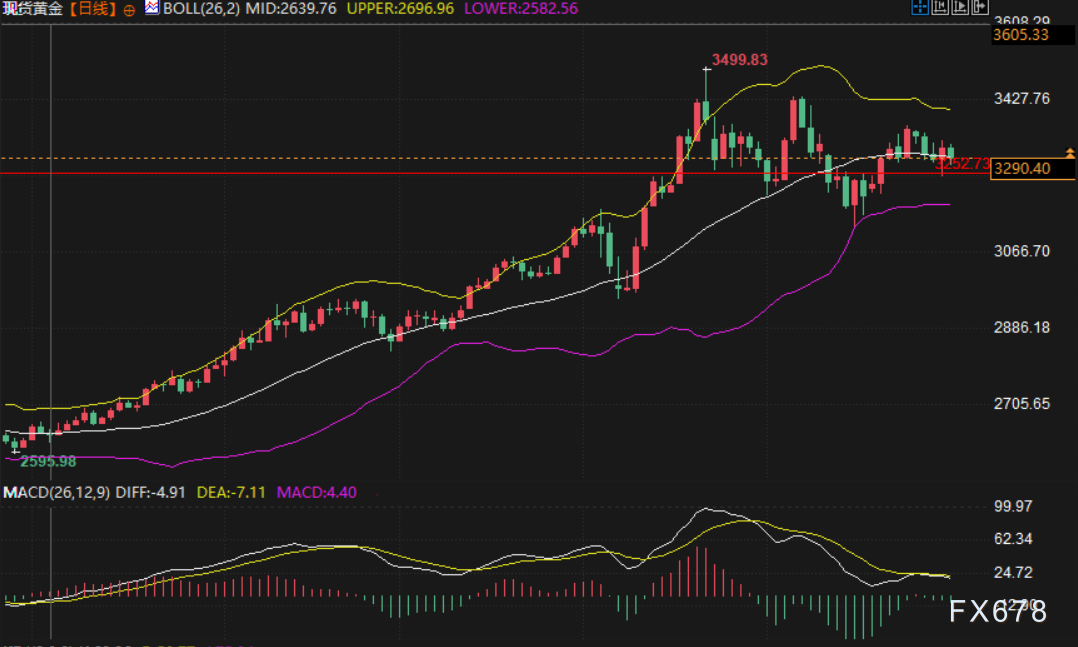
Task: Click the jump-to-start chart icon
Action: (x=940, y=8)
